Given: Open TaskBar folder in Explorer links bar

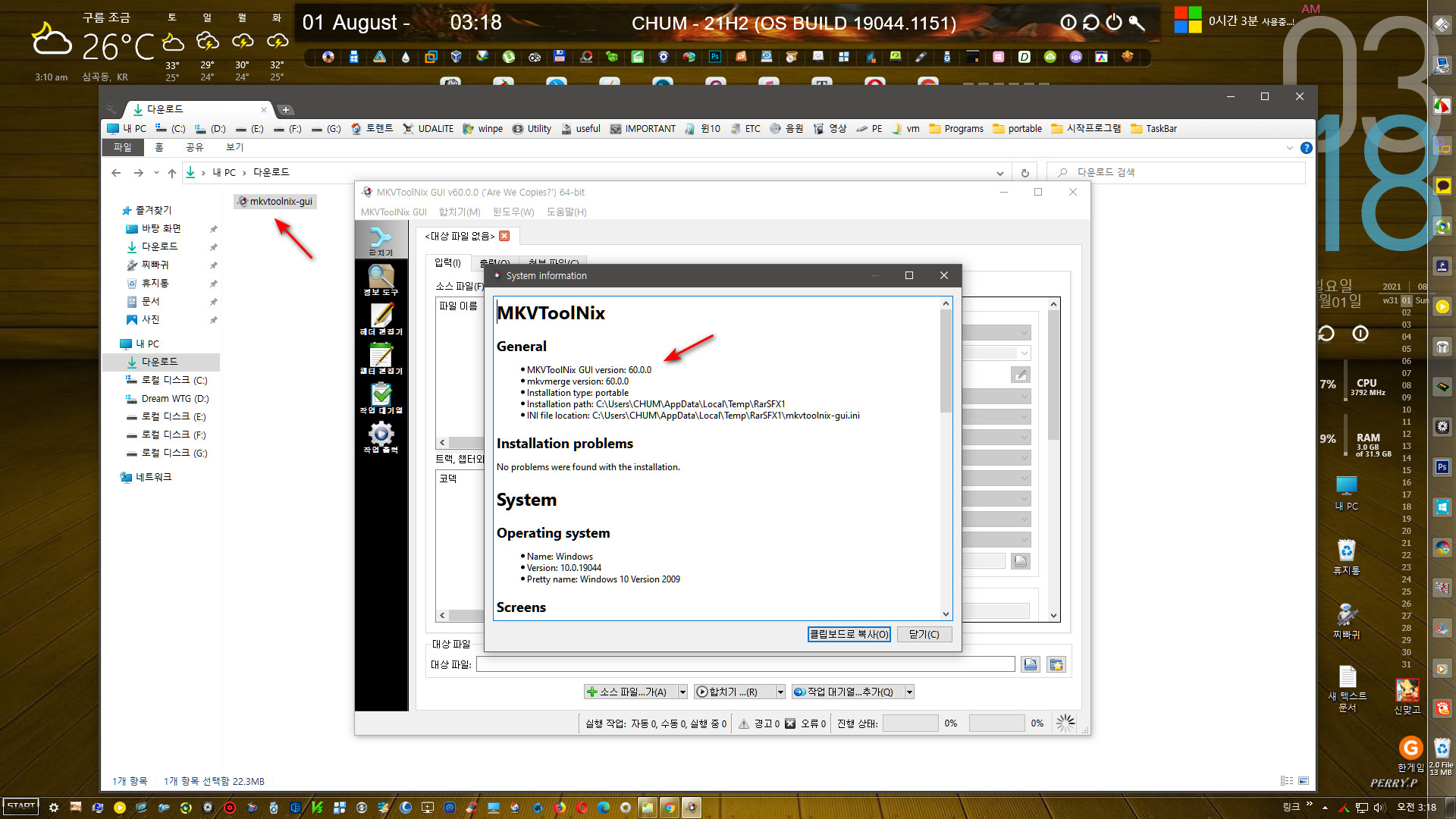Looking at the screenshot, I should click(1153, 129).
